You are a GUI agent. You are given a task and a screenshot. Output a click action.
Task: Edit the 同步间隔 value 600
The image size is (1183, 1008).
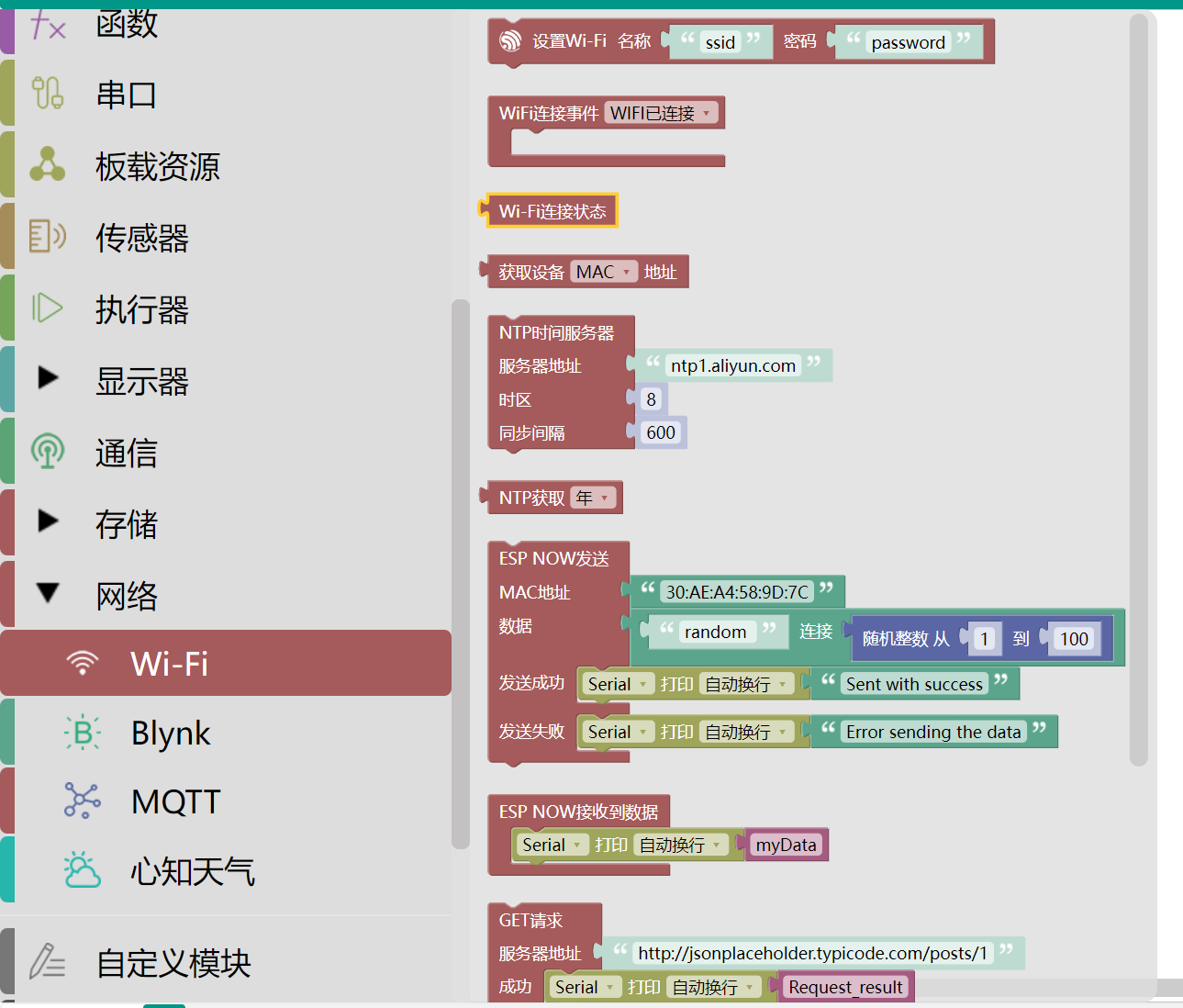click(x=661, y=432)
